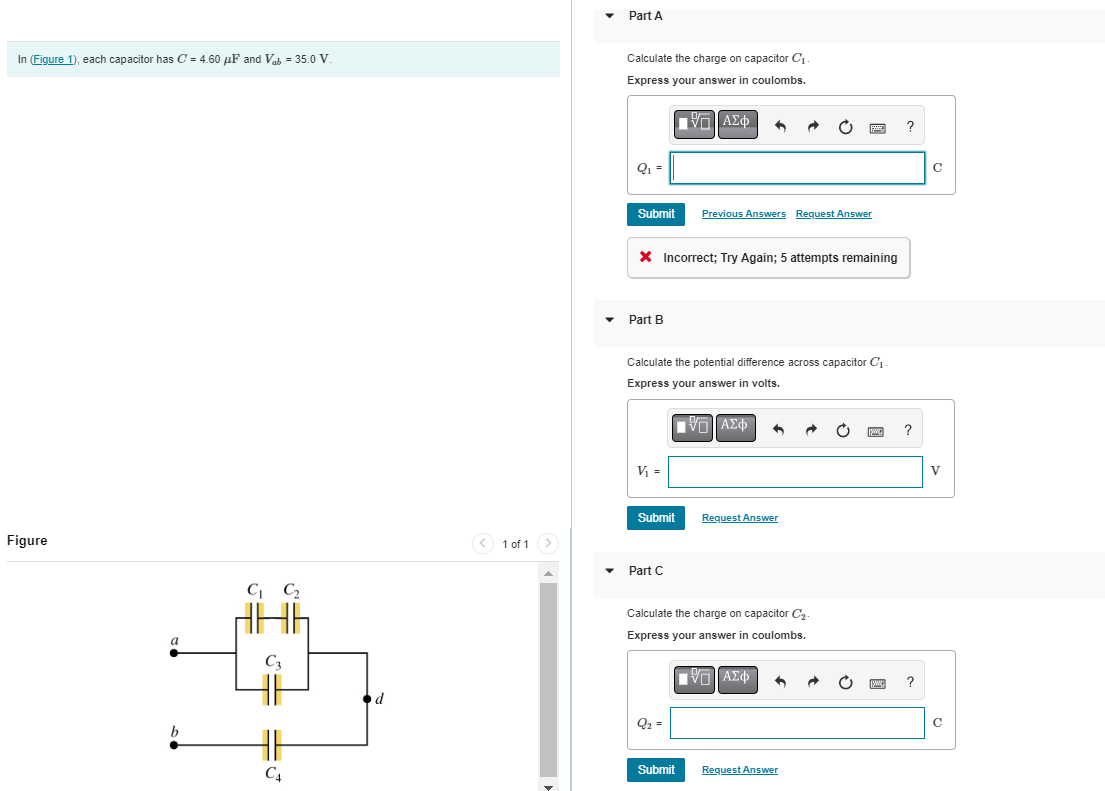The image size is (1105, 791).
Task: Request Answer for Part A
Action: click(x=833, y=214)
